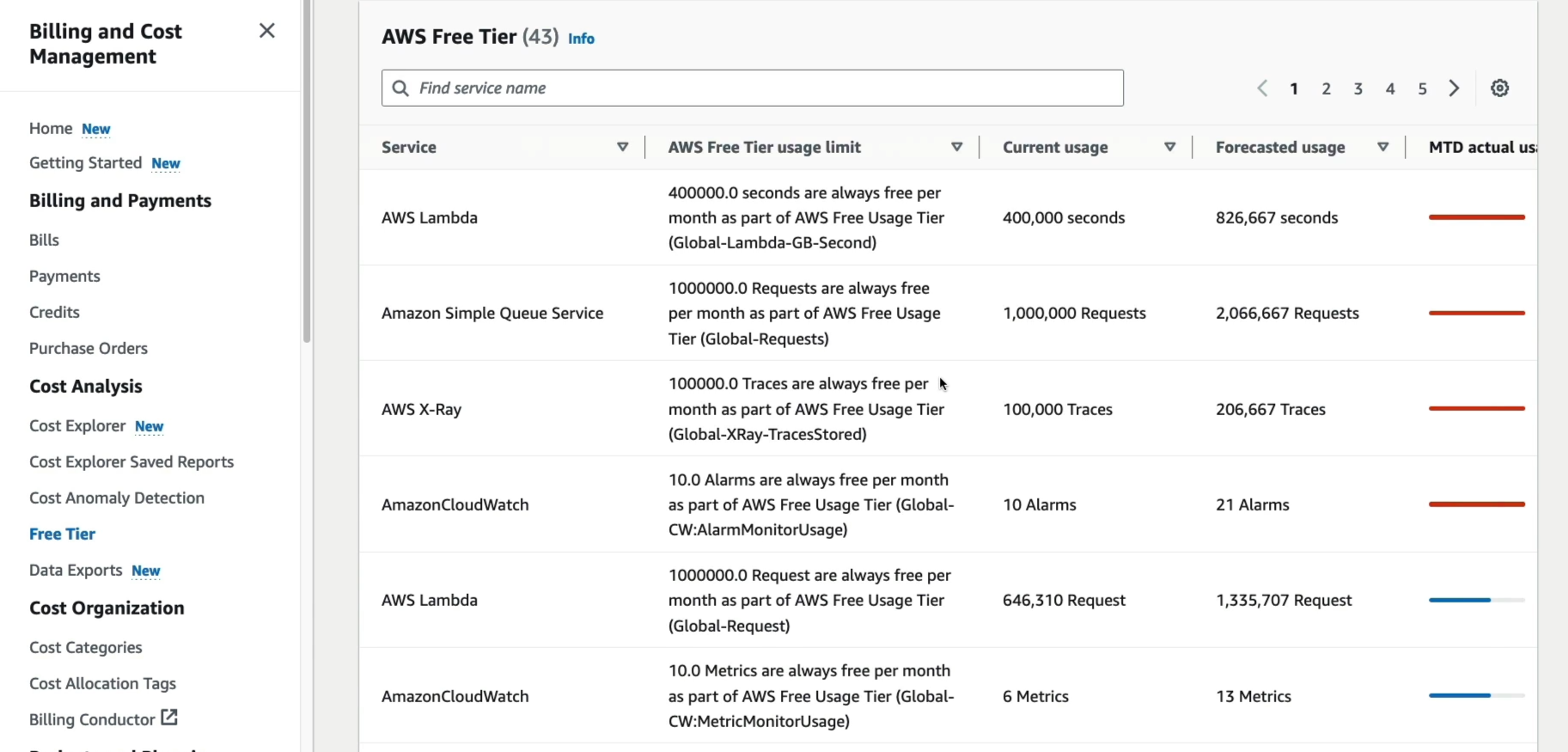The image size is (1568, 752).
Task: Close the Billing and Cost Management sidebar
Action: click(x=267, y=31)
